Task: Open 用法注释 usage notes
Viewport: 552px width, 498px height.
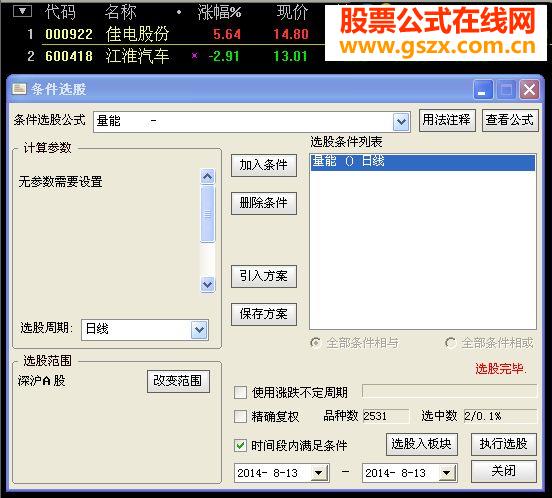Action: (447, 120)
